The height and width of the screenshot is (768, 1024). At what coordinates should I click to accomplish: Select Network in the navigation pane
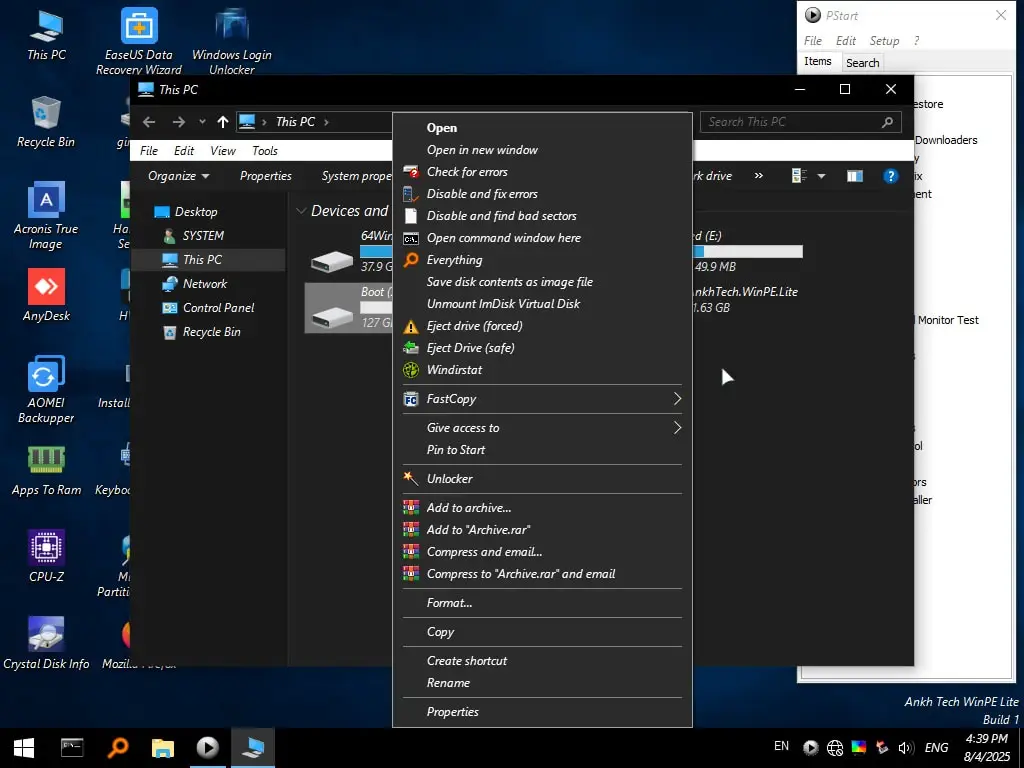[204, 284]
